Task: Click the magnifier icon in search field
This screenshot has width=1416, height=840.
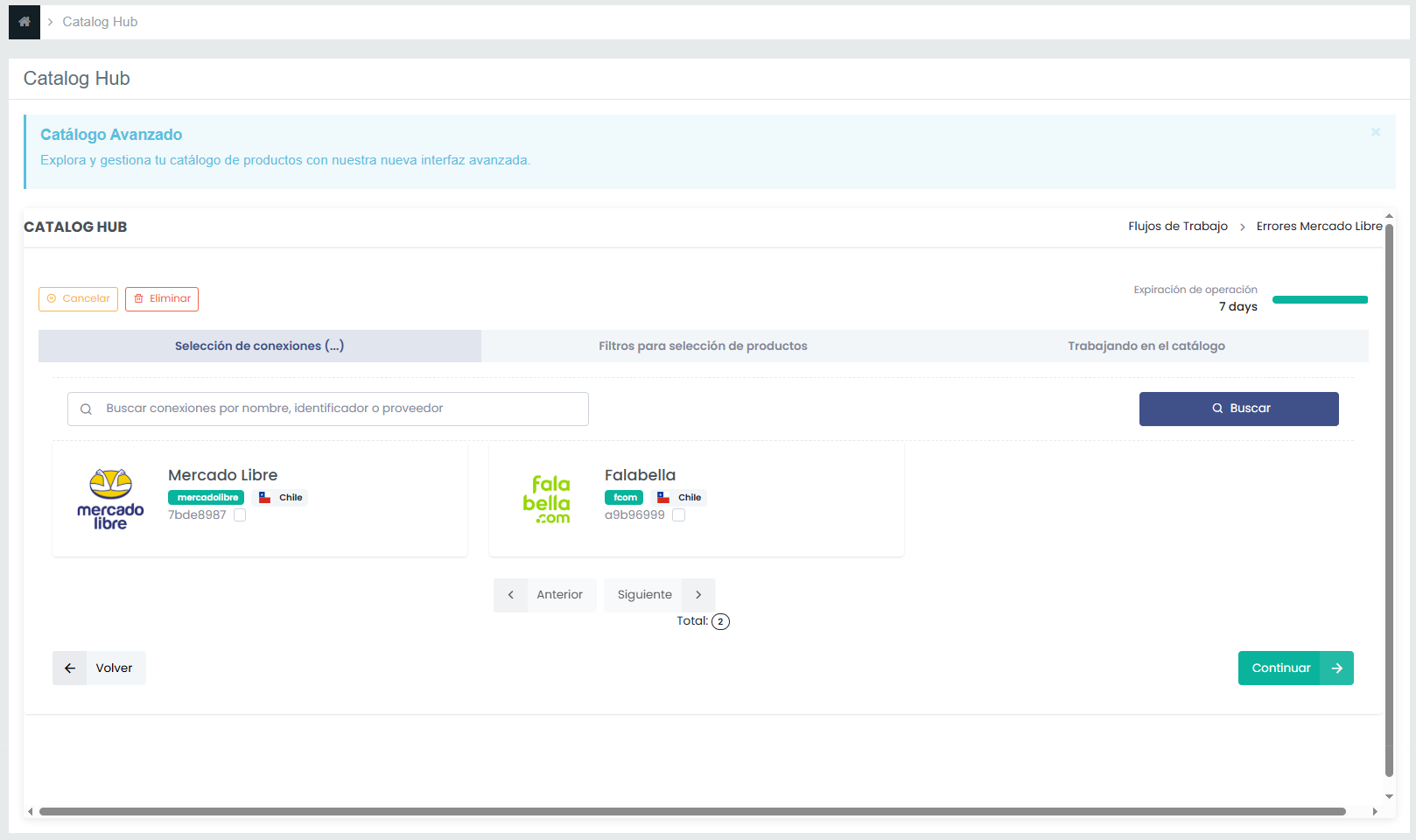Action: (x=86, y=409)
